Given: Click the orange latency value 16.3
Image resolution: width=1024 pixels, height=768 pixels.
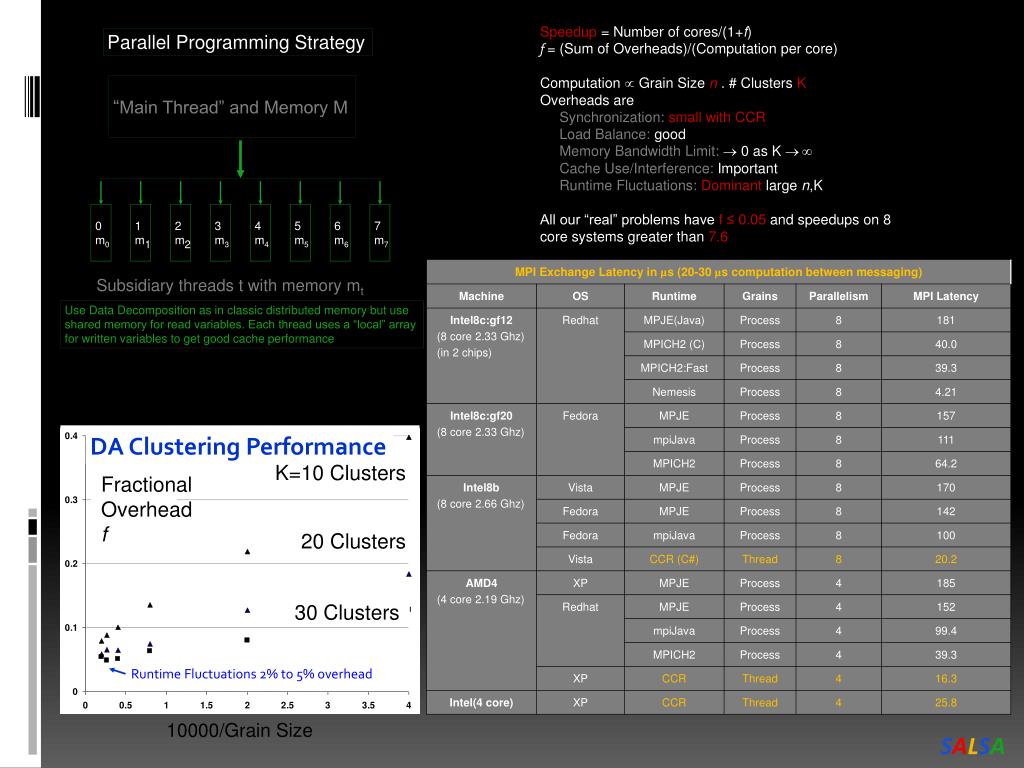Looking at the screenshot, I should [946, 679].
